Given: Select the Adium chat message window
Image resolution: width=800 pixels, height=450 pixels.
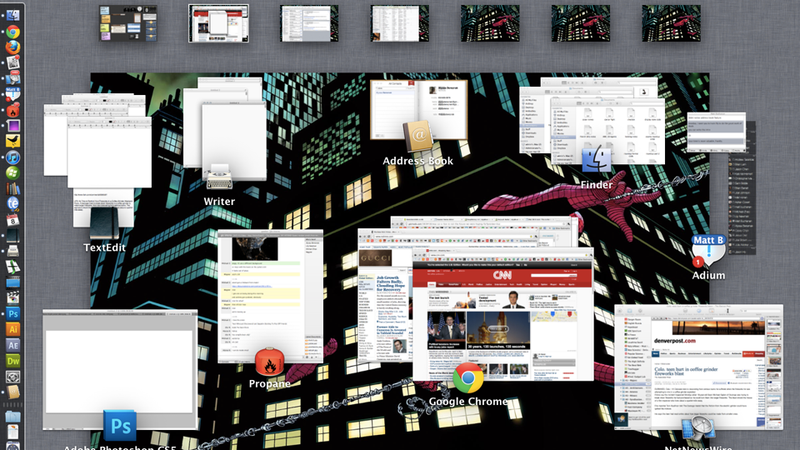Looking at the screenshot, I should tap(716, 132).
